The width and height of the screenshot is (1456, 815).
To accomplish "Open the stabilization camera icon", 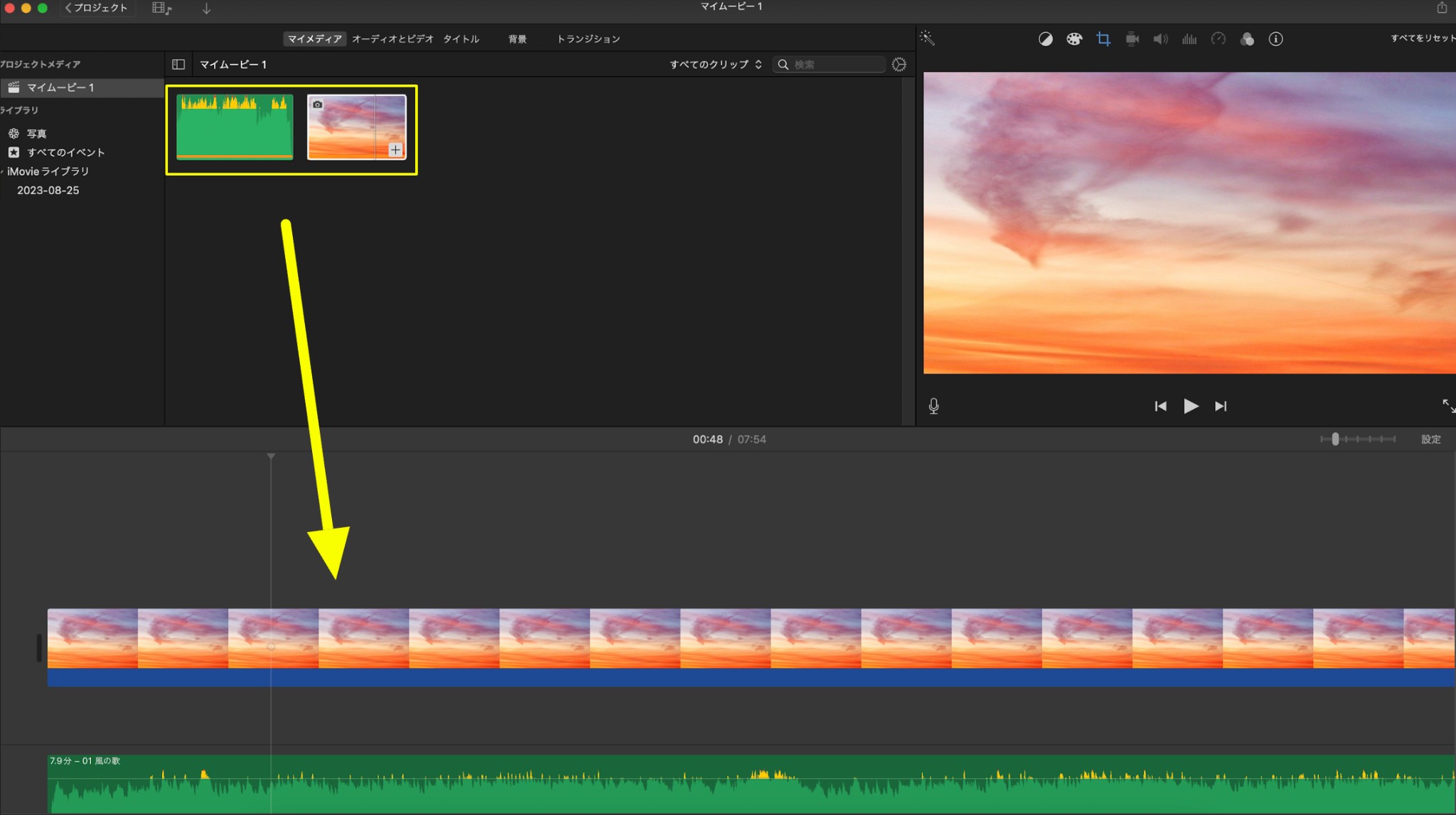I will coord(1133,39).
